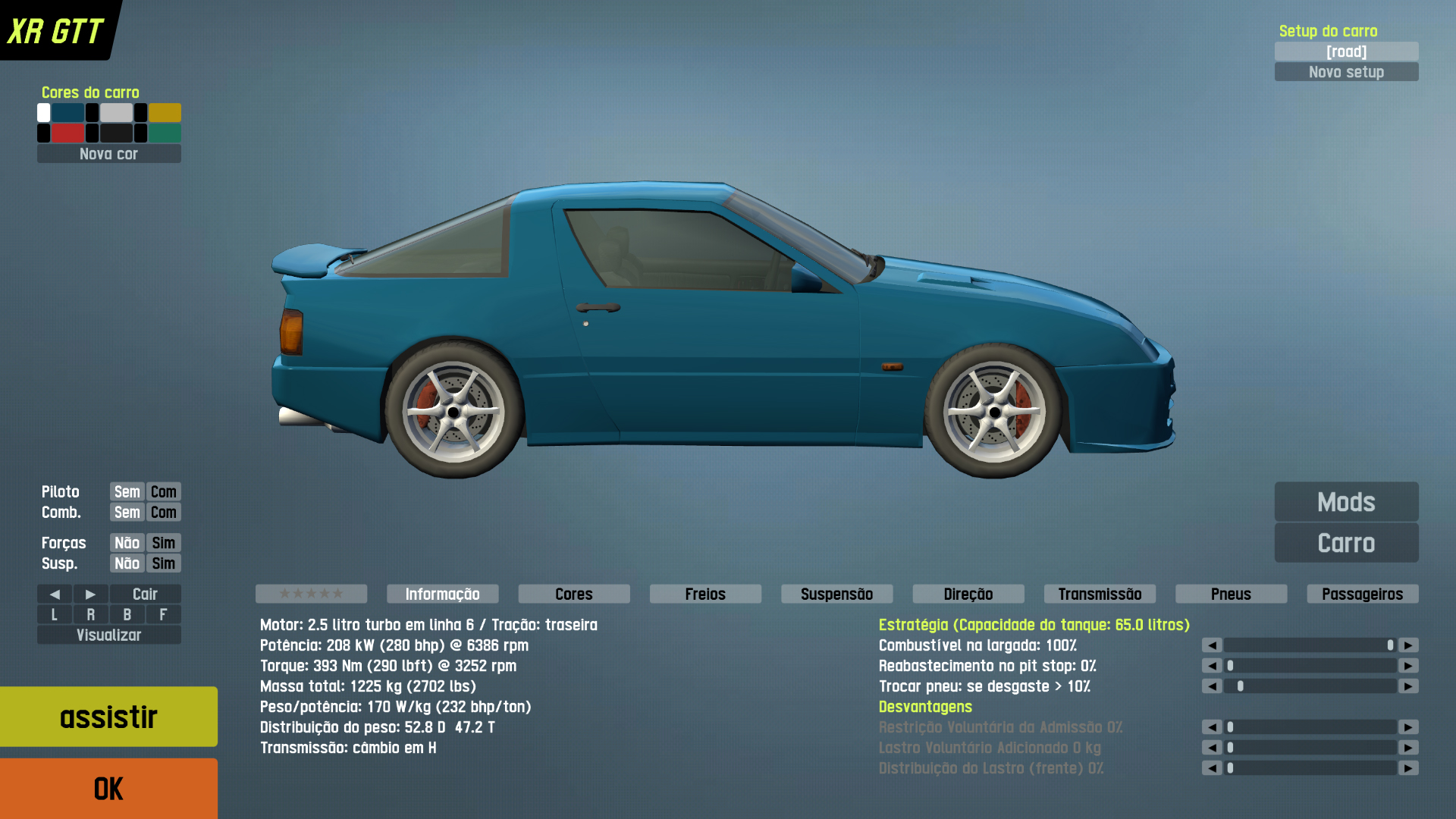The width and height of the screenshot is (1456, 819).
Task: Decrease pit stop refuel with left arrow
Action: [1212, 666]
